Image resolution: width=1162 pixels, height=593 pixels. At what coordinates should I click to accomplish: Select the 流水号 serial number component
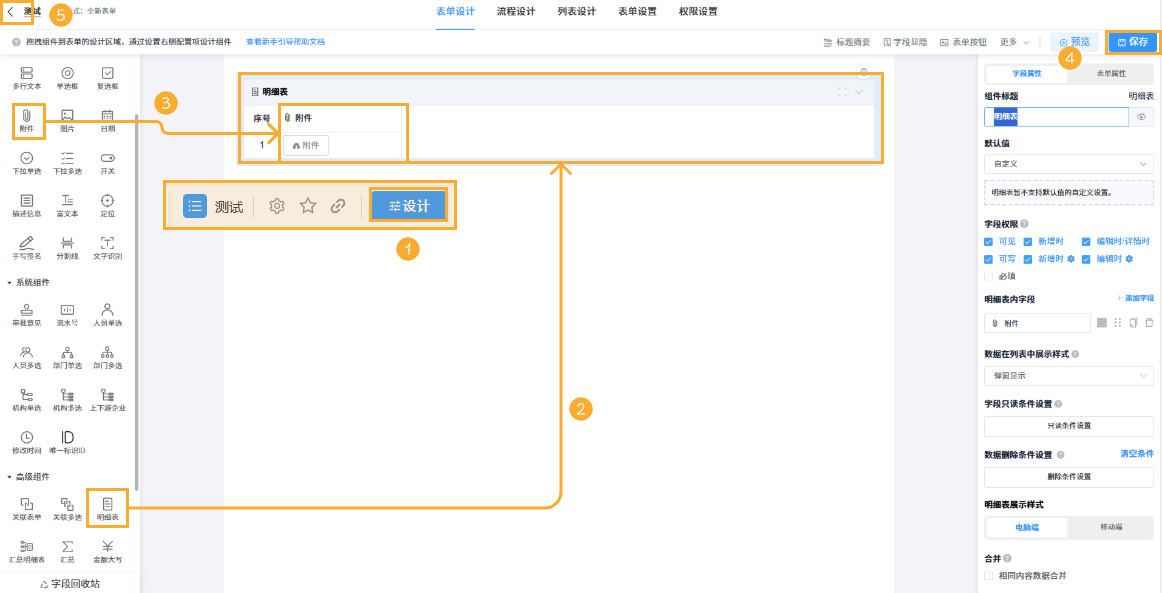click(67, 315)
